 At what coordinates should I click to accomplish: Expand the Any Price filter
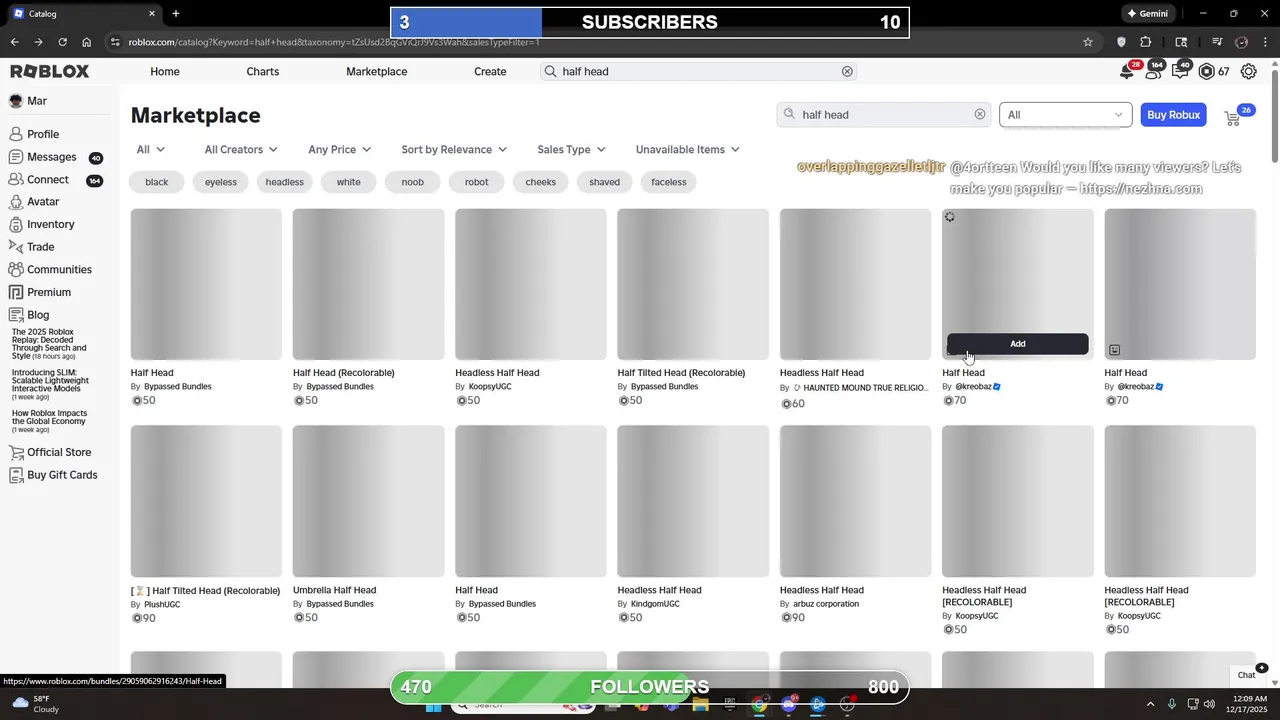(340, 150)
